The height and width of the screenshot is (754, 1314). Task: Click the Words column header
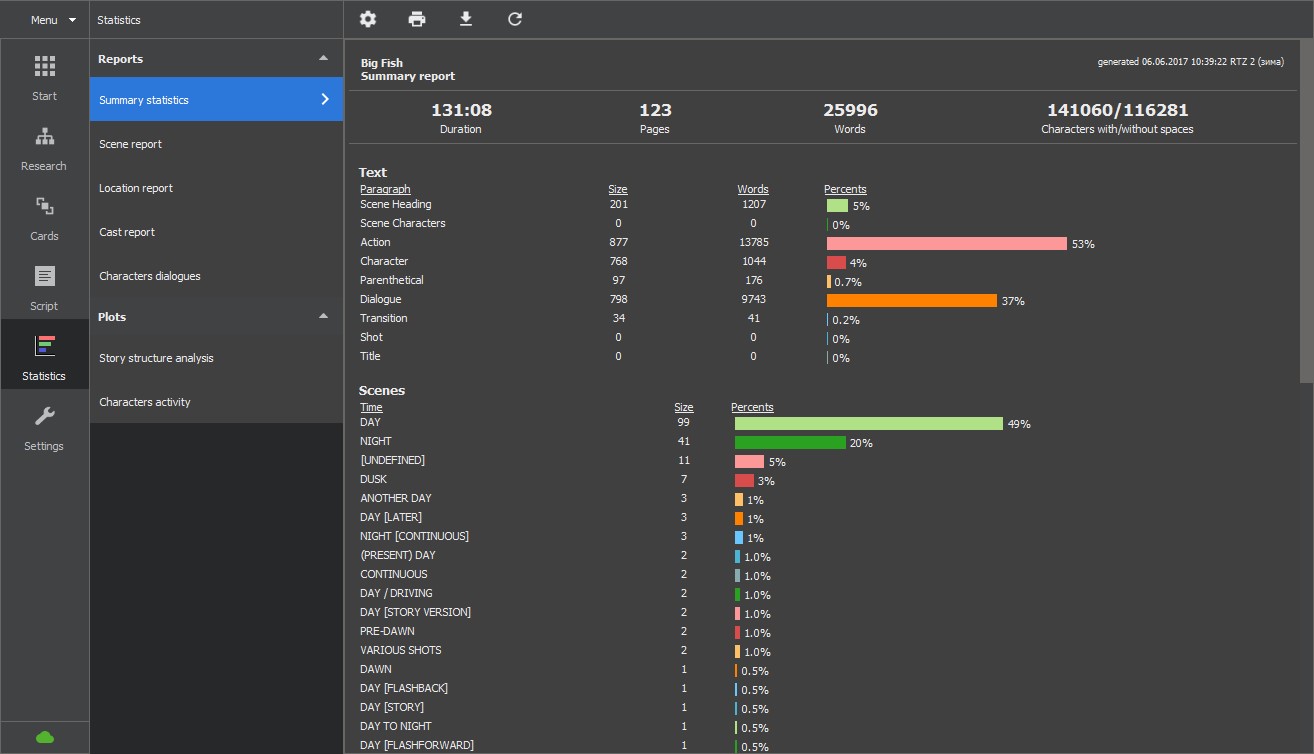pyautogui.click(x=753, y=189)
